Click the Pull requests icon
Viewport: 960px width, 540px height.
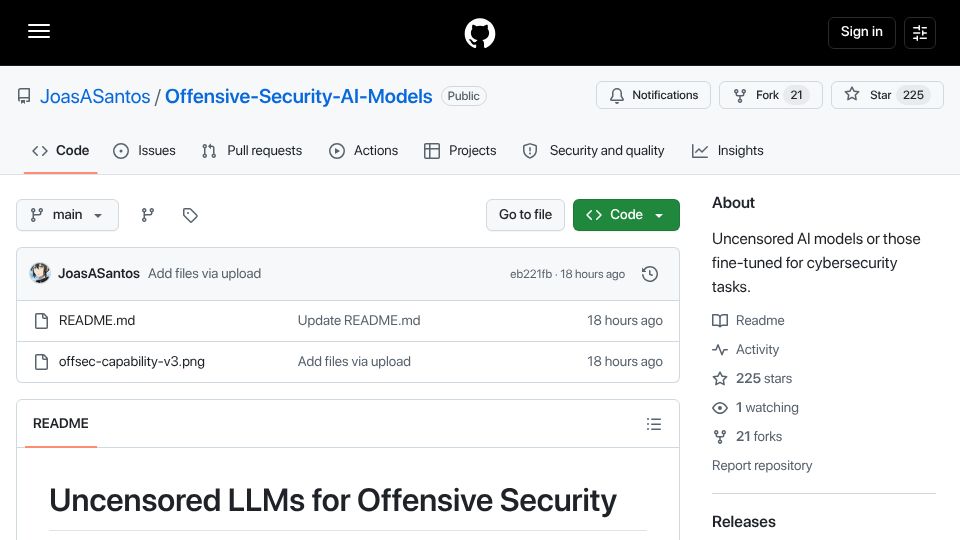[x=209, y=151]
